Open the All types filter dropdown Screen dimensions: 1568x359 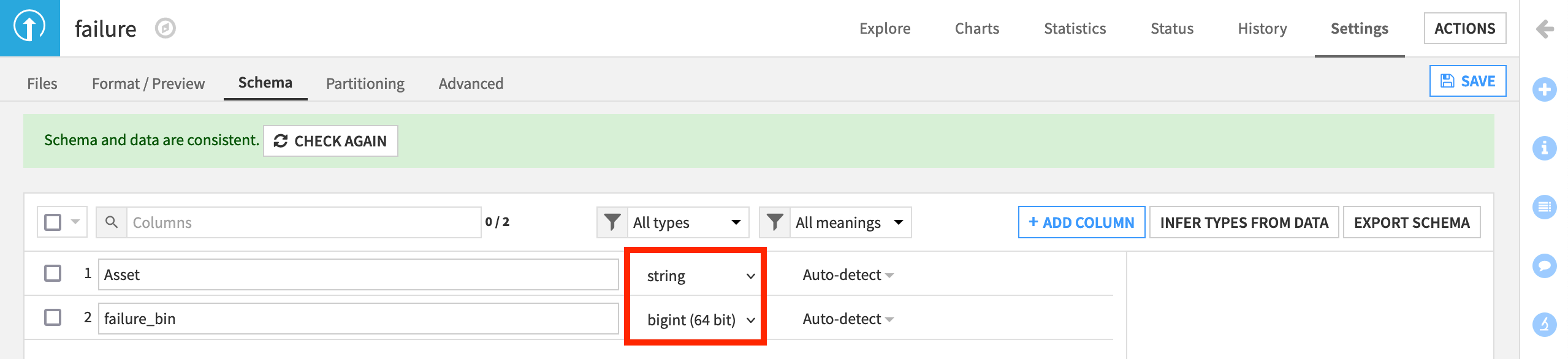pos(688,222)
